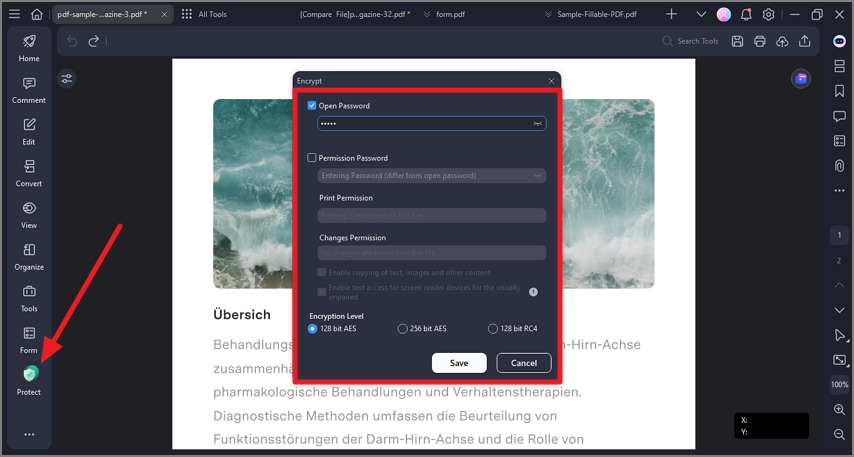Image resolution: width=854 pixels, height=457 pixels.
Task: Redo the last action
Action: pyautogui.click(x=94, y=41)
